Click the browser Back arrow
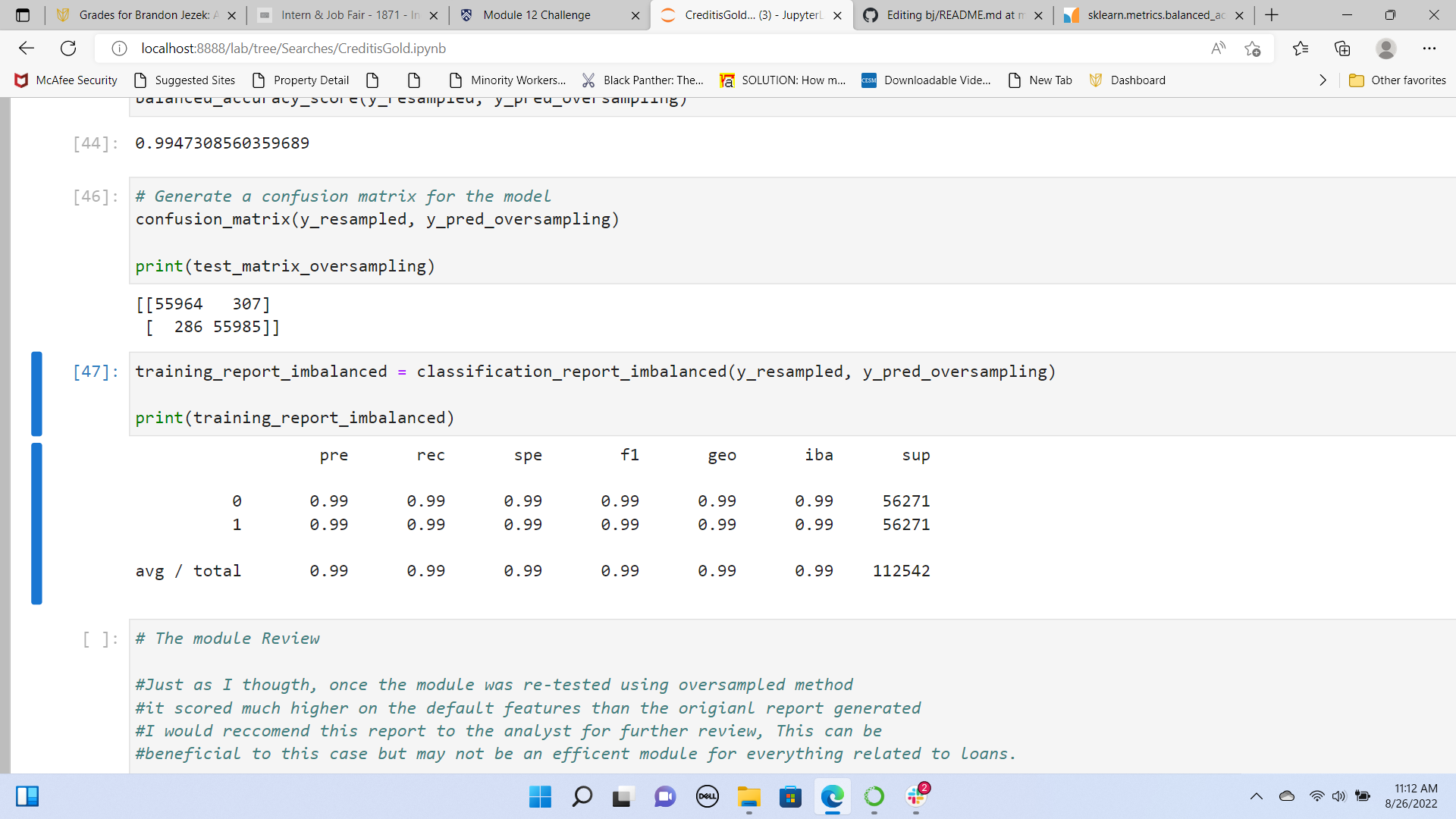 (27, 49)
